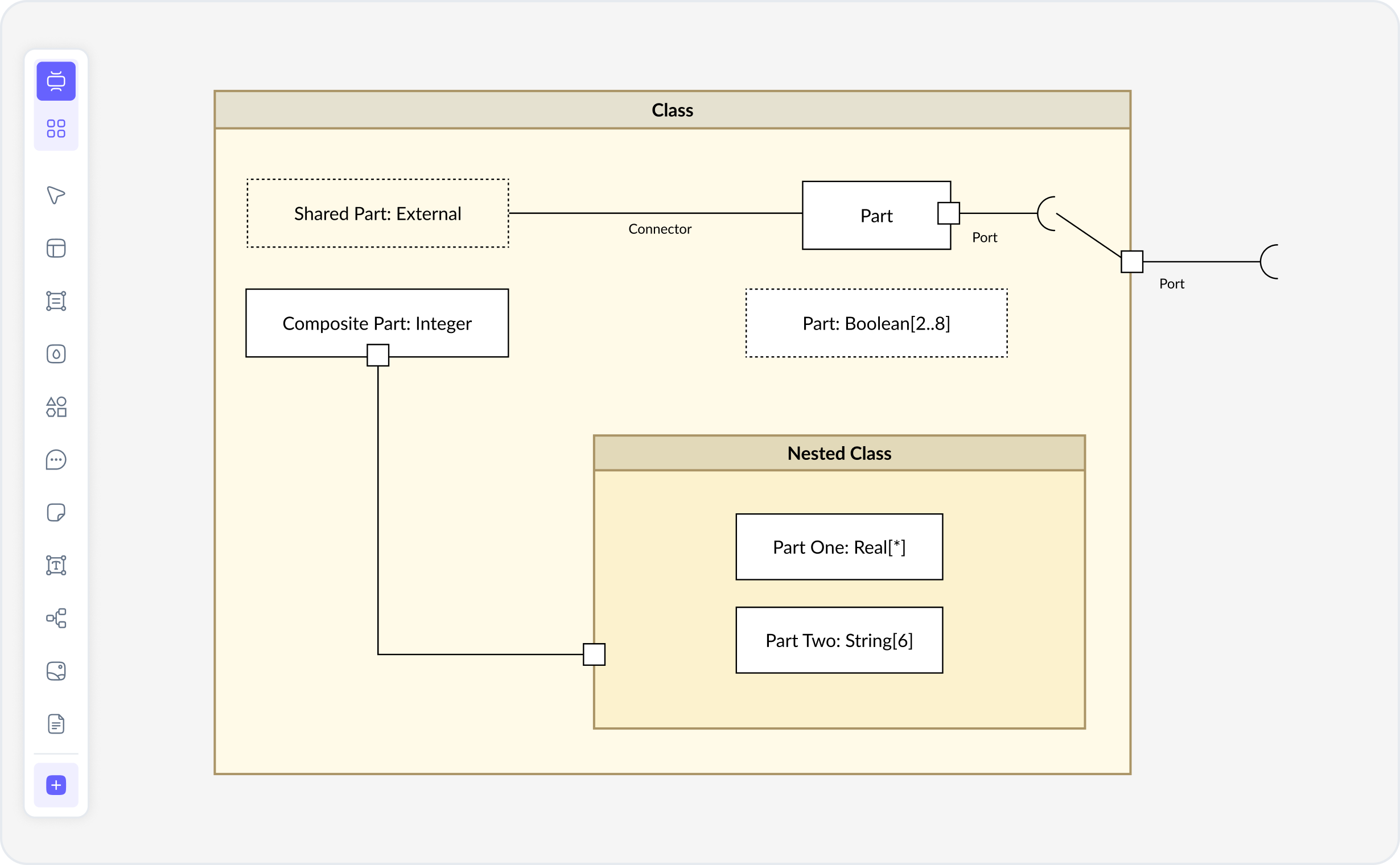
Task: Click the Port label outside Class border
Action: point(1172,284)
